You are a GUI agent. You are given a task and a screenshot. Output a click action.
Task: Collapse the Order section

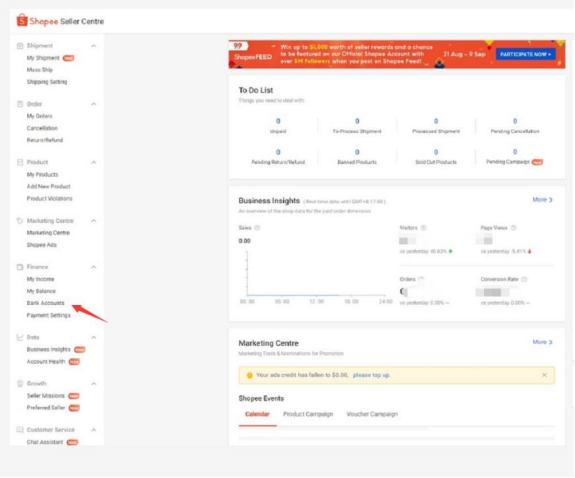pyautogui.click(x=94, y=104)
